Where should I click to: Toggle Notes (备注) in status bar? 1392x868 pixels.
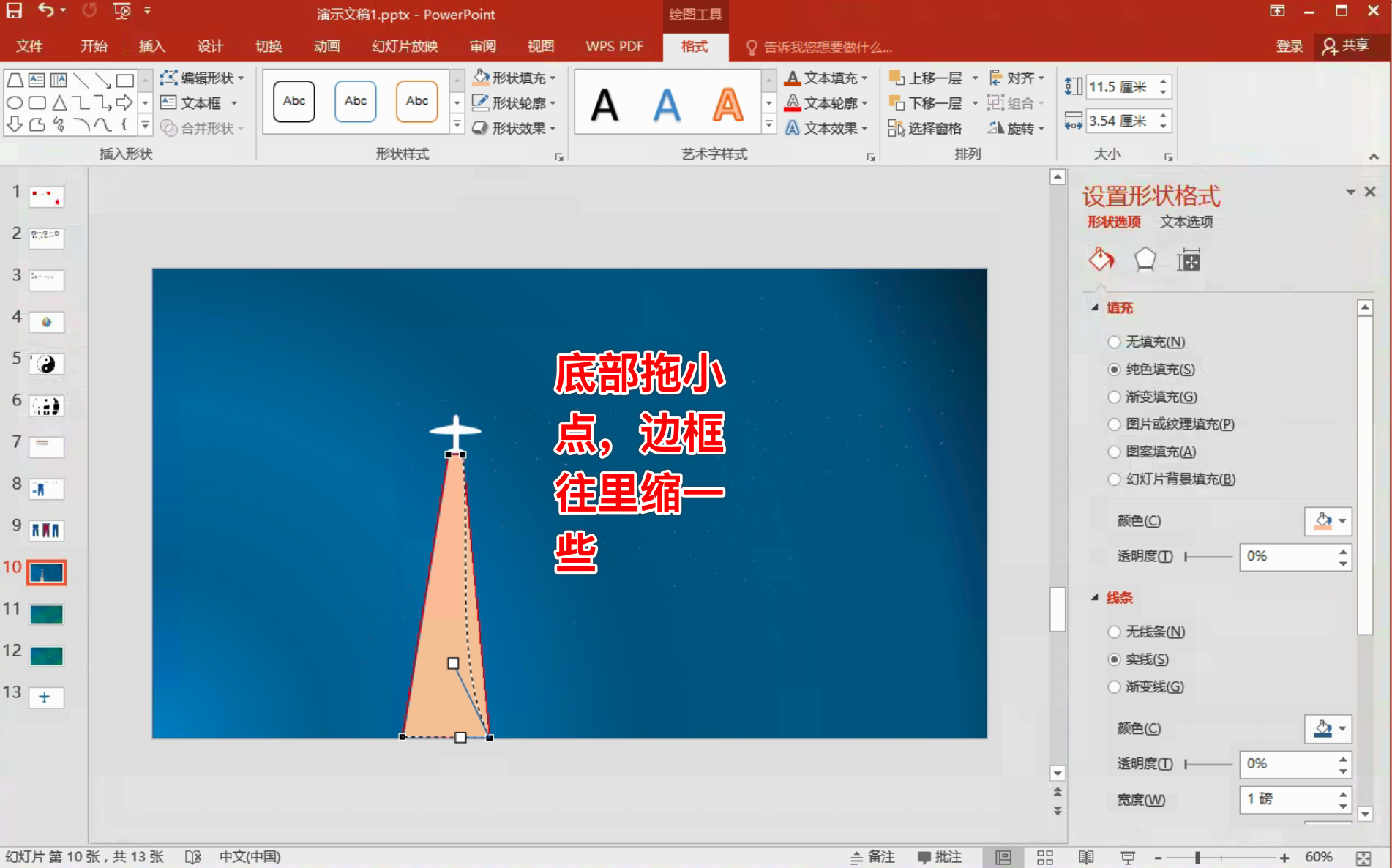(872, 857)
